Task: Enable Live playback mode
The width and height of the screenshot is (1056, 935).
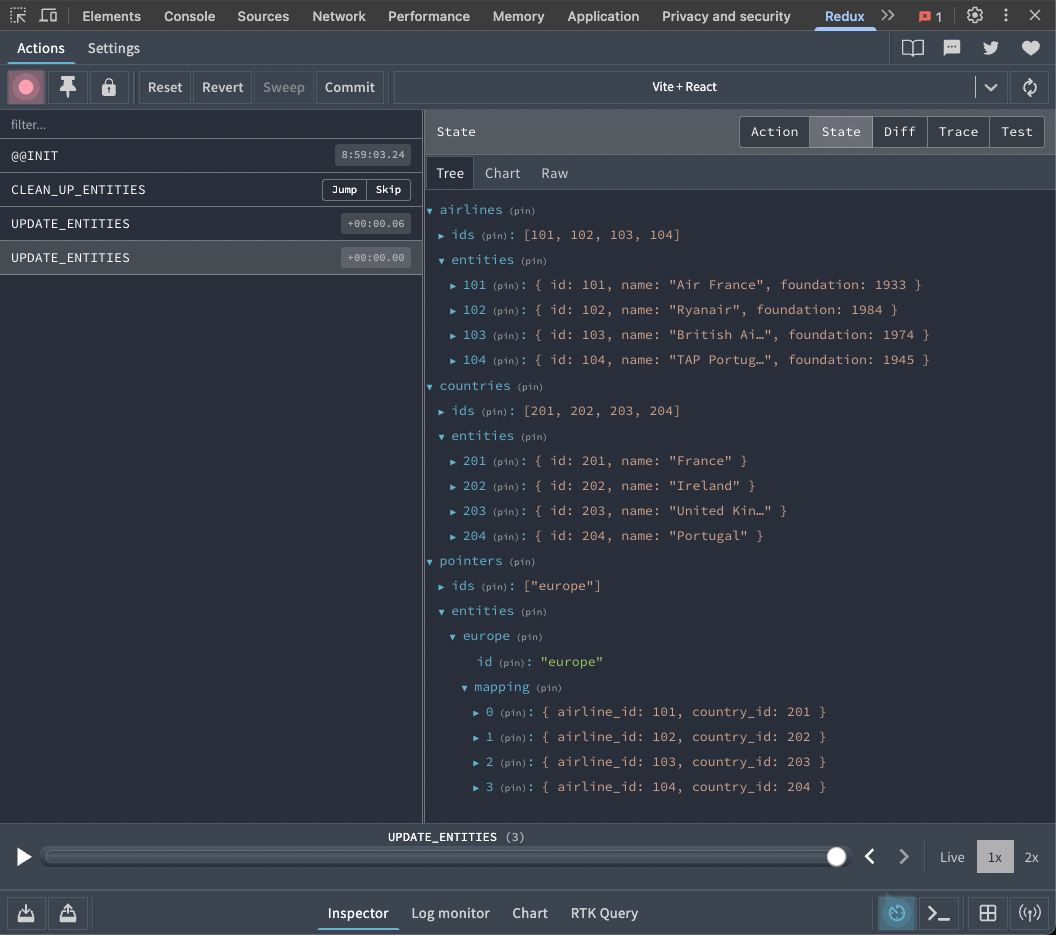Action: click(x=952, y=857)
